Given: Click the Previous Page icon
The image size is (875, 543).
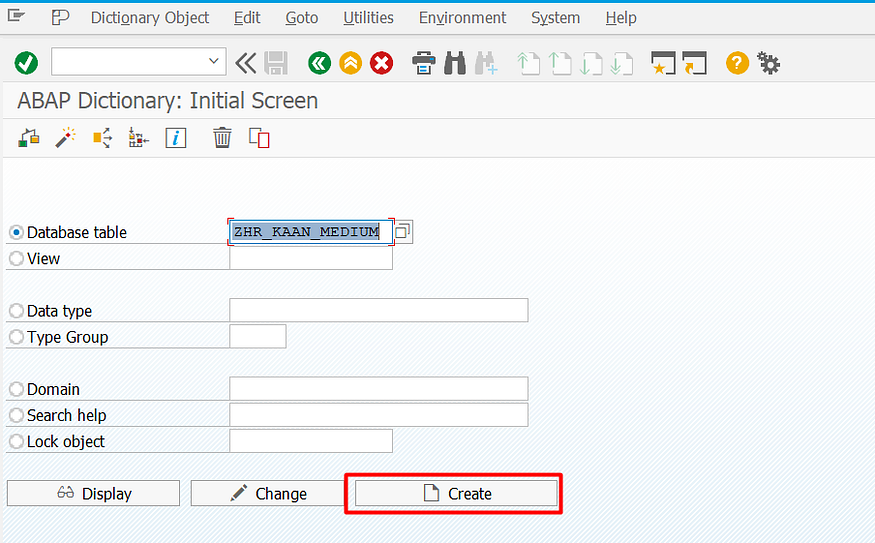Looking at the screenshot, I should [560, 63].
